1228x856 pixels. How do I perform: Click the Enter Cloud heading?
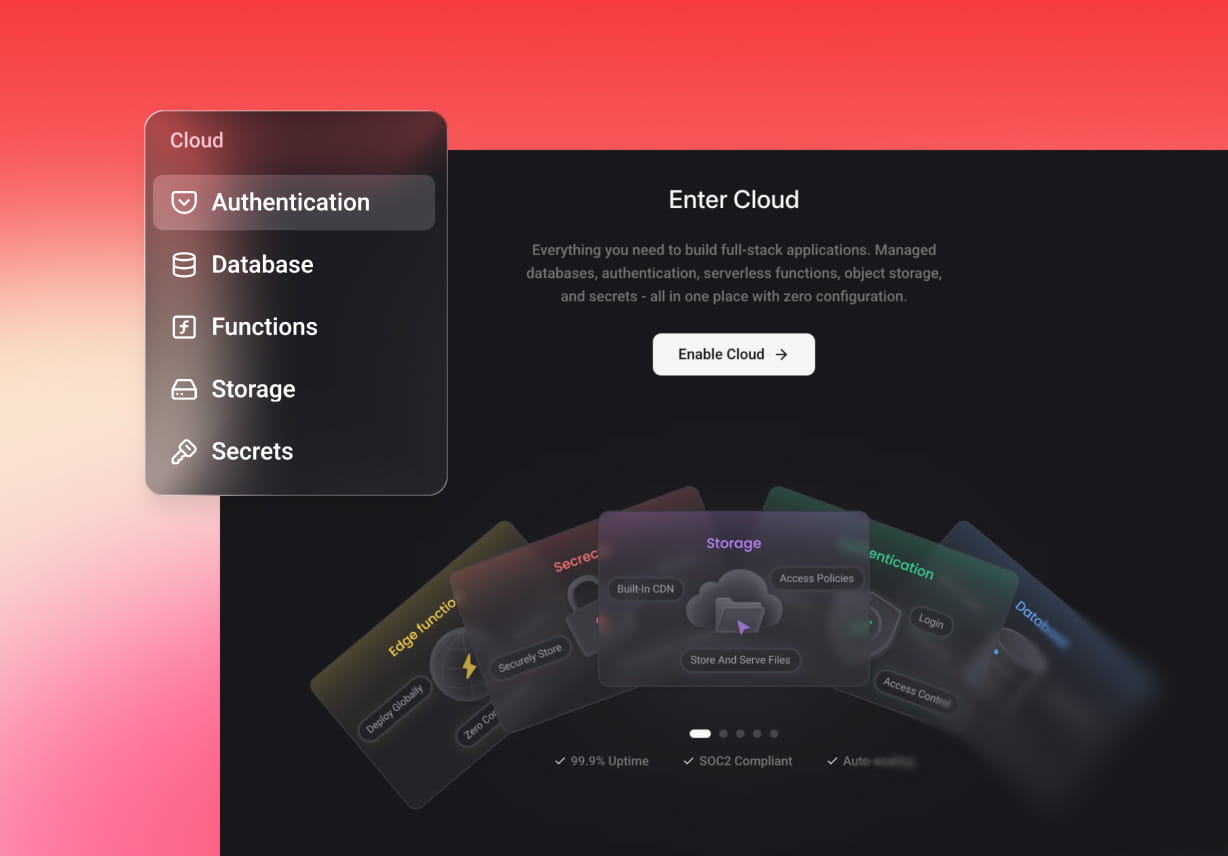tap(734, 199)
